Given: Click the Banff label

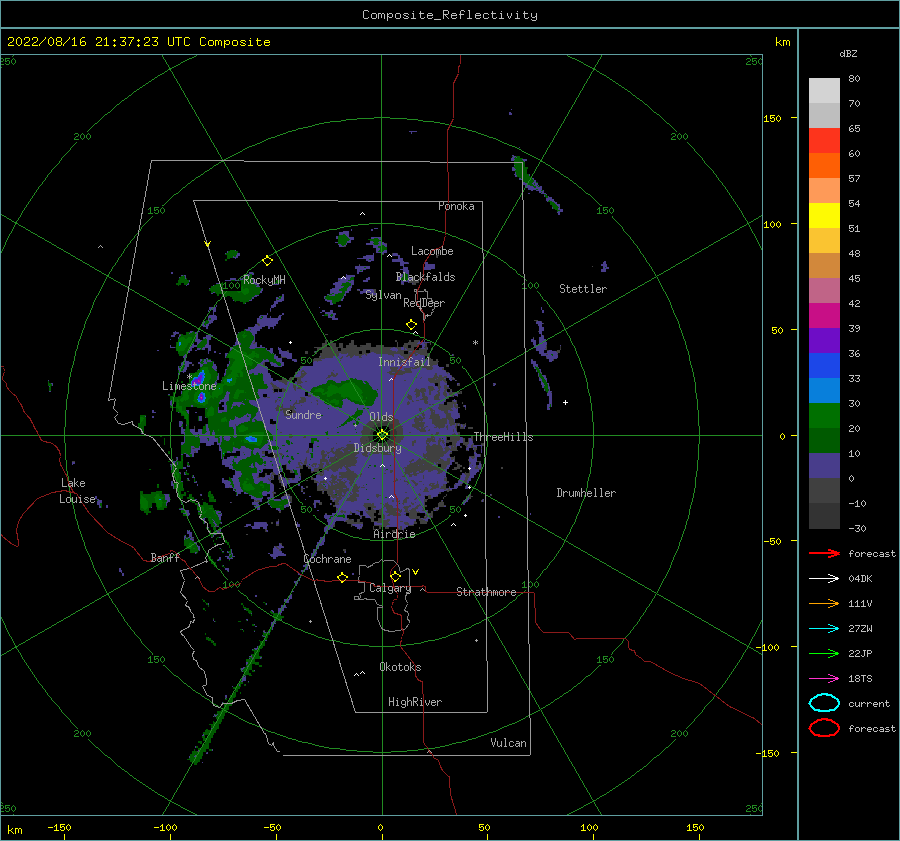Looking at the screenshot, I should coord(165,558).
